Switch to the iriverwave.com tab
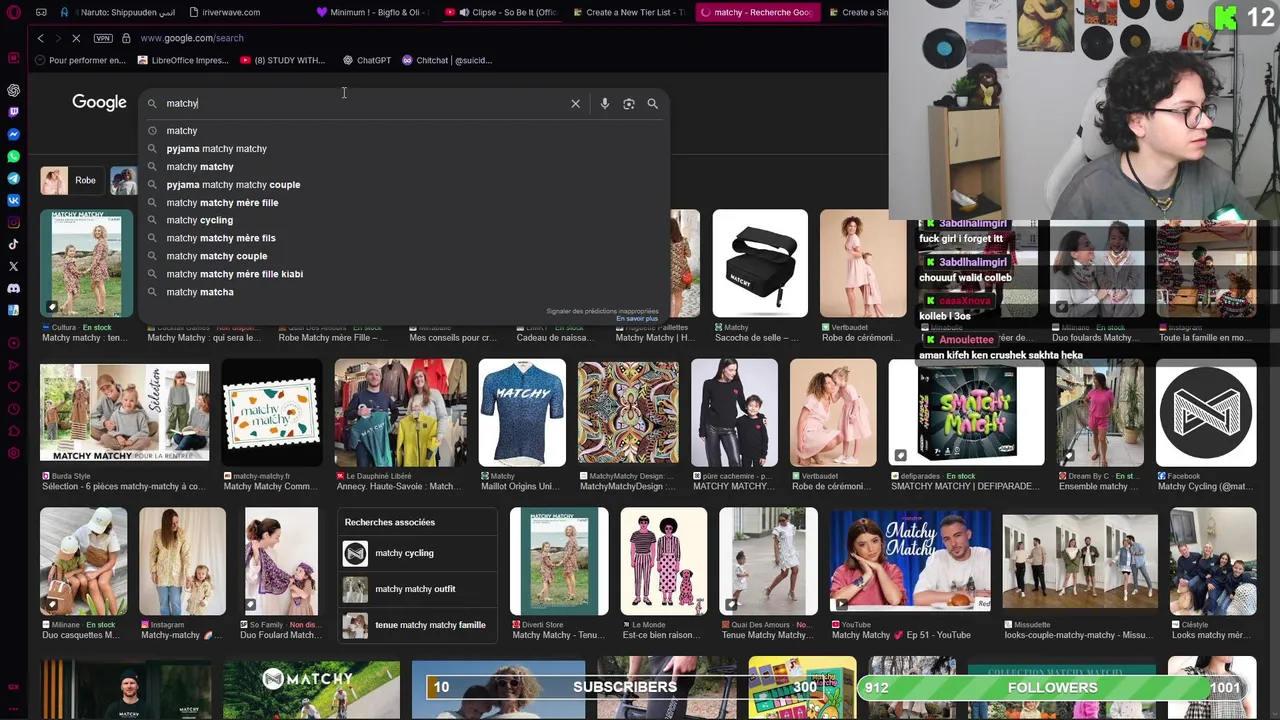Screen dimensions: 1280x720 (x=232, y=12)
